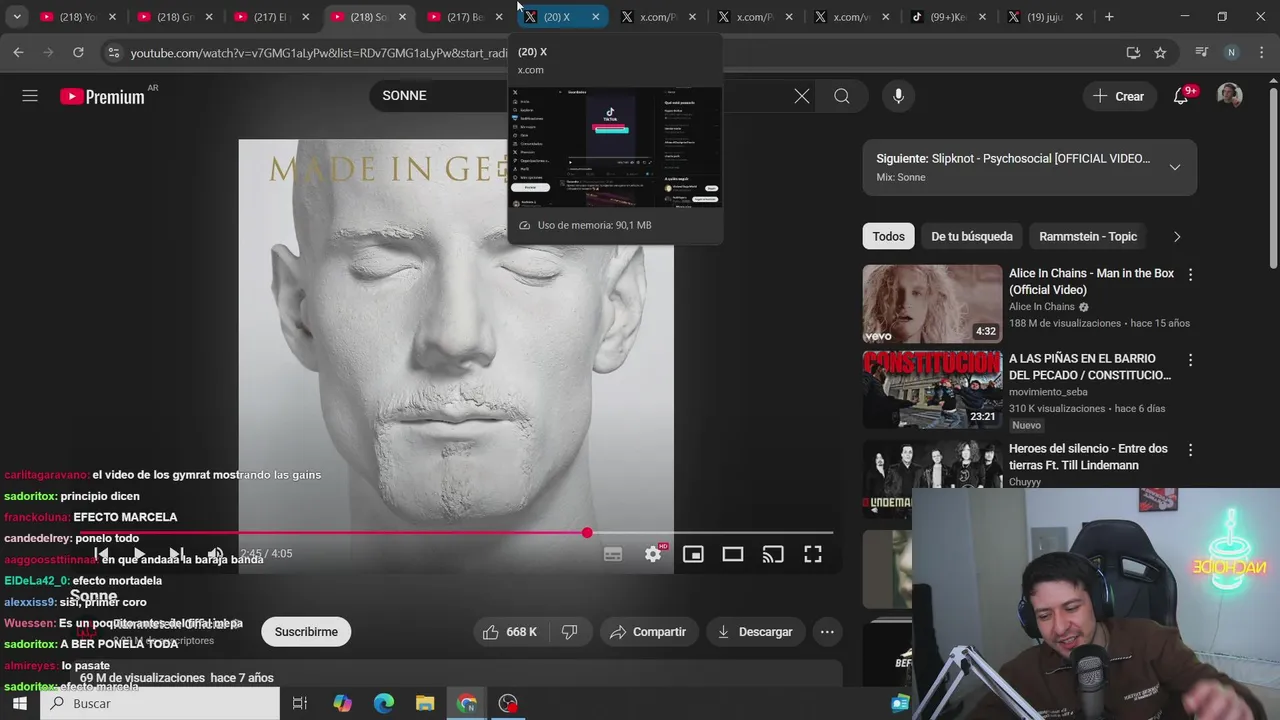Viewport: 1280px width, 720px height.
Task: Open the Alice In Chains channel link
Action: tap(1041, 307)
